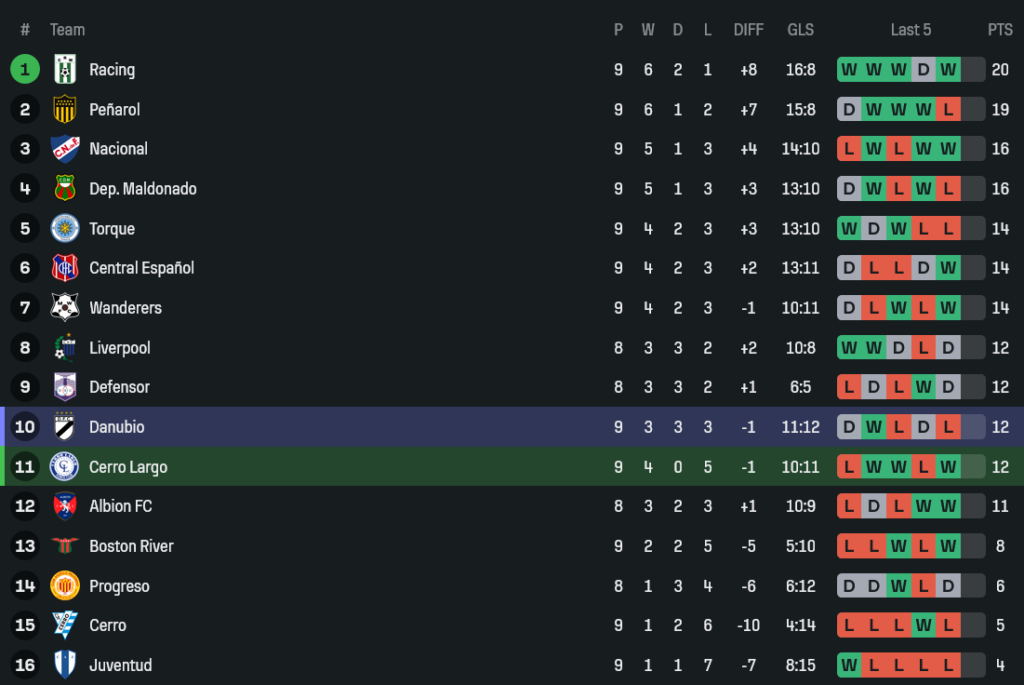The height and width of the screenshot is (685, 1024).
Task: Click the Wanderers team logo
Action: (65, 307)
